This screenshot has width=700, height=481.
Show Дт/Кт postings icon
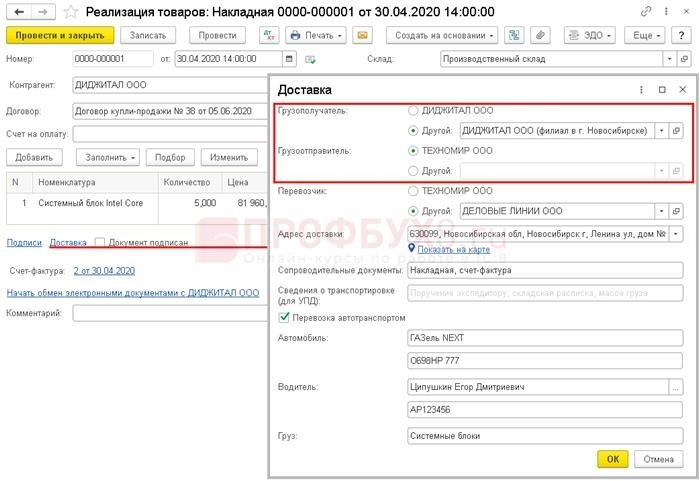click(x=269, y=35)
